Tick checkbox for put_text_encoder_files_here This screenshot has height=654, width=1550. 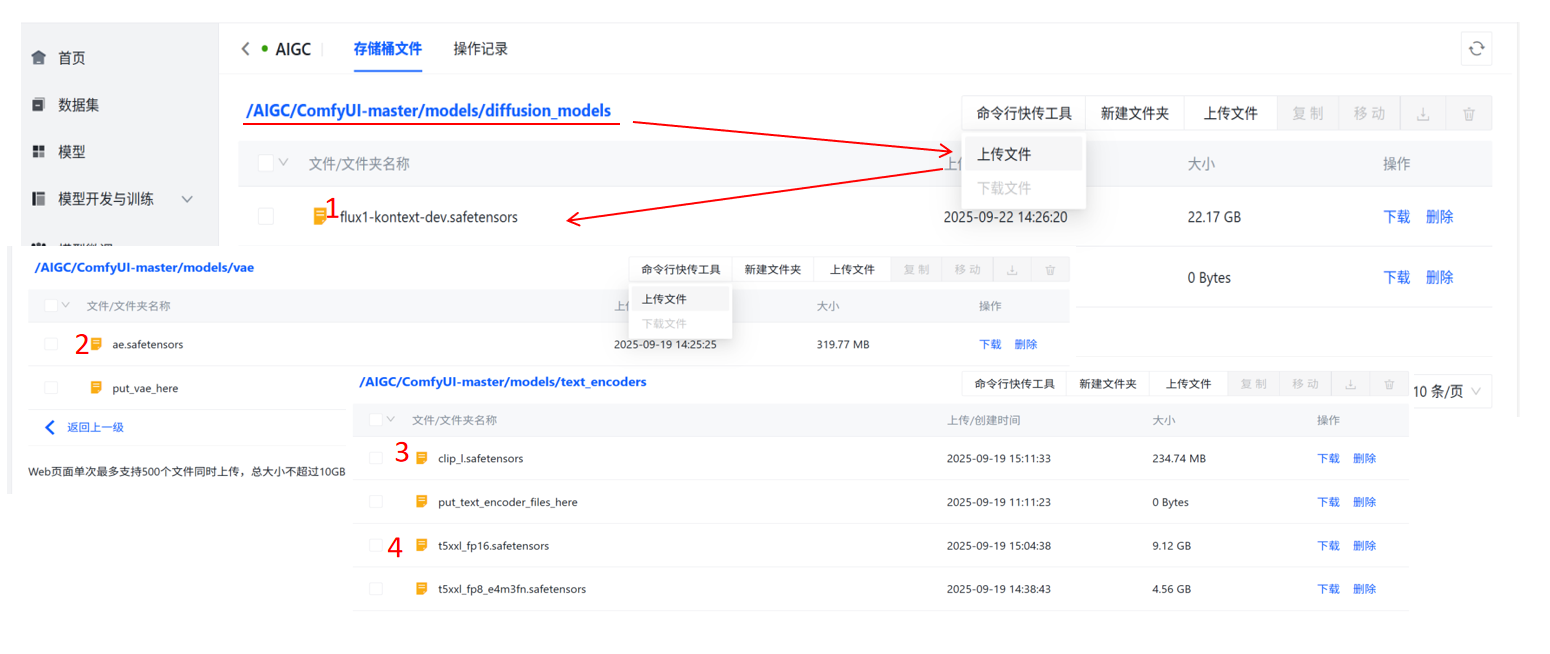375,501
